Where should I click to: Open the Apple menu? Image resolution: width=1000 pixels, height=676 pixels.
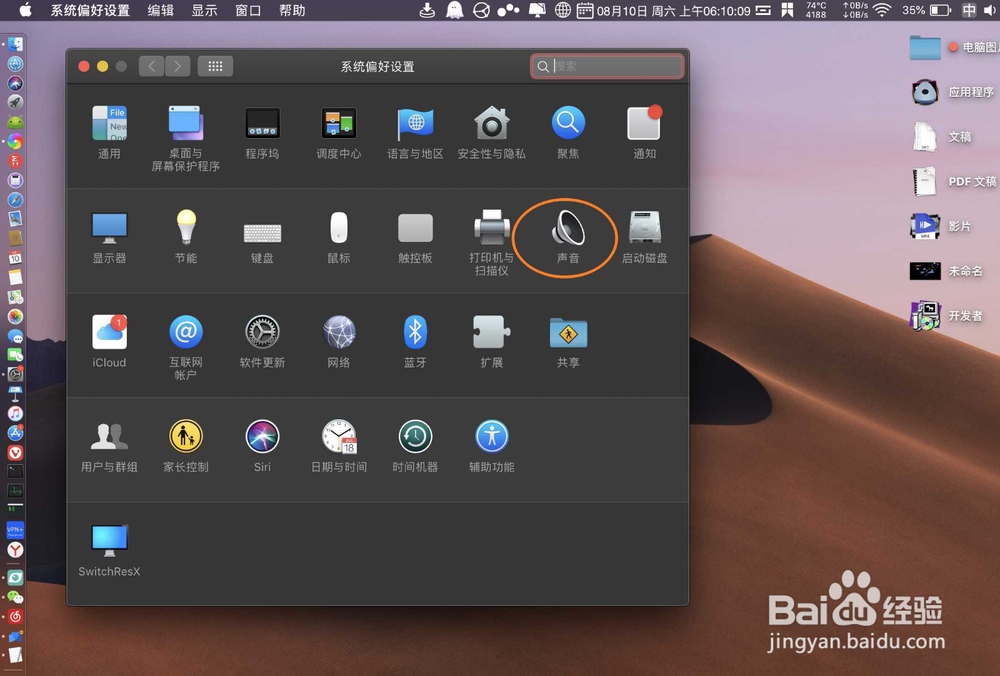click(x=26, y=10)
